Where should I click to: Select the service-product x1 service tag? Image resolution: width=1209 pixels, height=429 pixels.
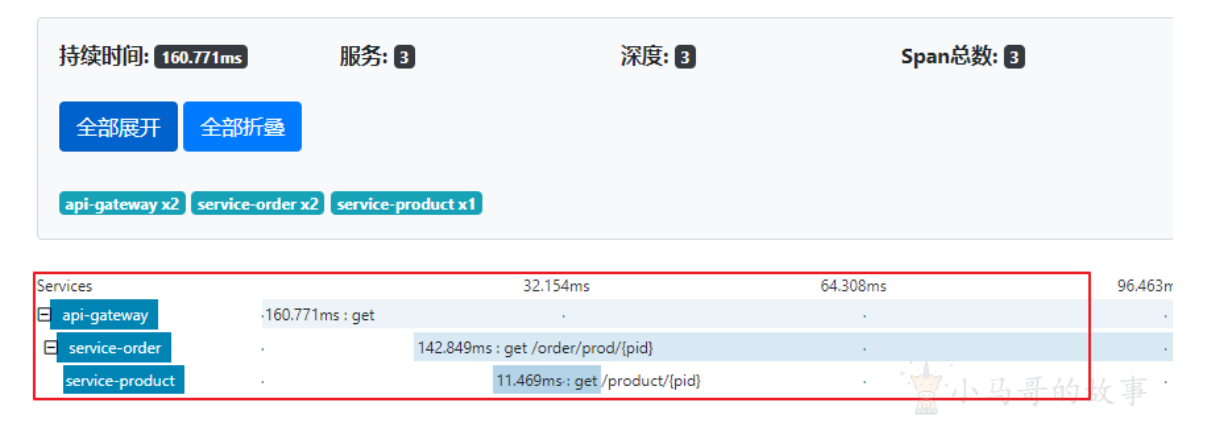(x=406, y=204)
